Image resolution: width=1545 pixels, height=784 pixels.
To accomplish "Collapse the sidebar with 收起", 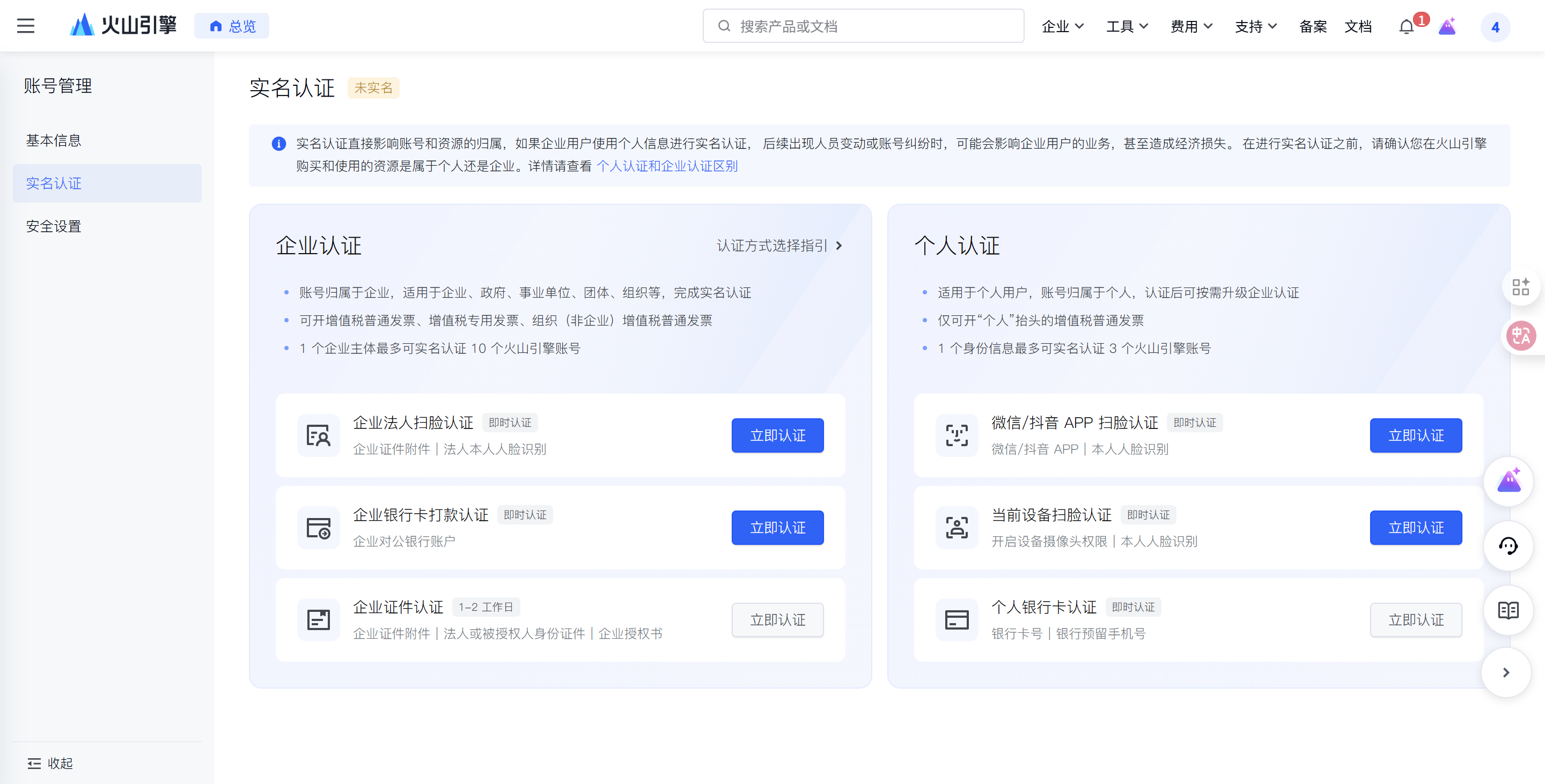I will 50,763.
